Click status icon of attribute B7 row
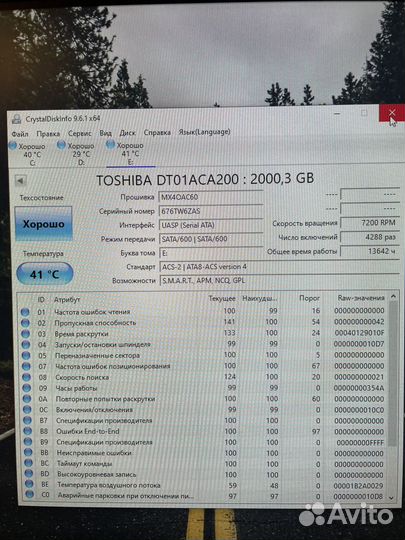The width and height of the screenshot is (405, 540). tap(28, 420)
